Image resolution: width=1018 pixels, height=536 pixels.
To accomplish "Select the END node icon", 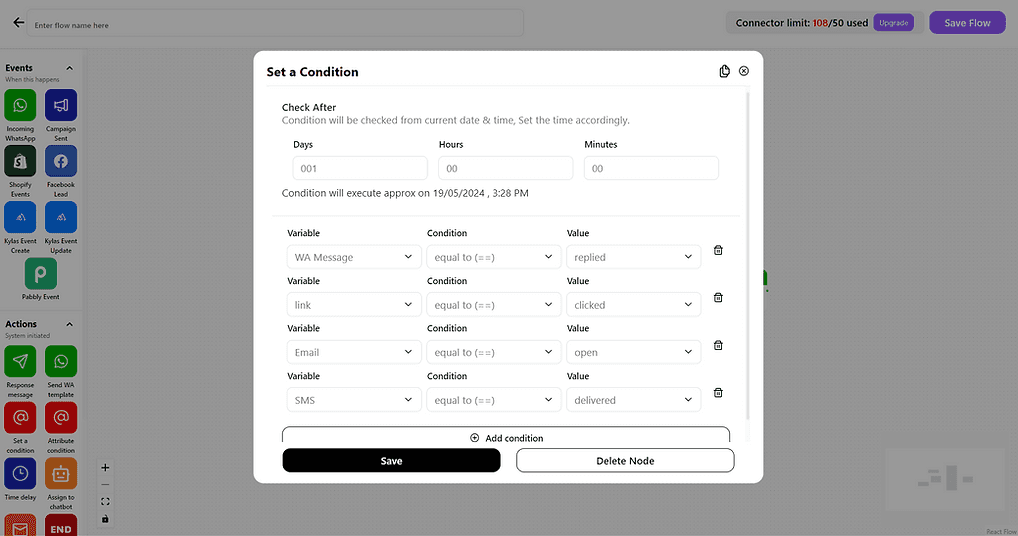I will coord(61,526).
